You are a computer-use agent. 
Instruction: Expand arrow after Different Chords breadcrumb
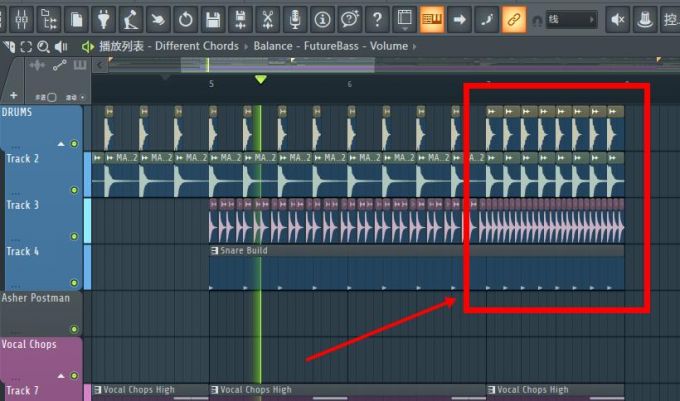tap(246, 46)
